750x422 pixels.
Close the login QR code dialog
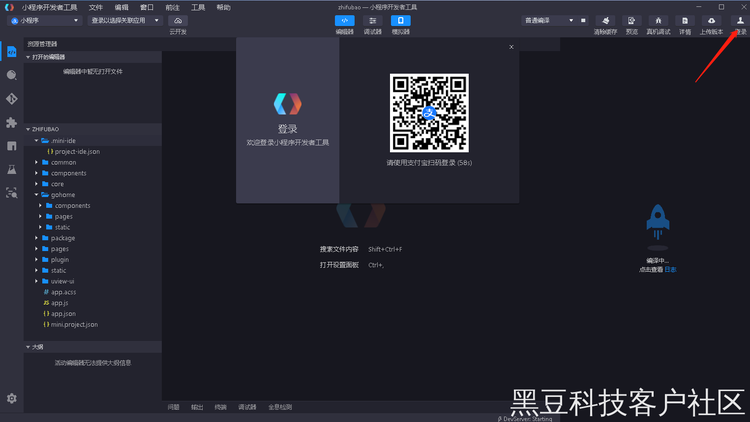click(x=511, y=47)
